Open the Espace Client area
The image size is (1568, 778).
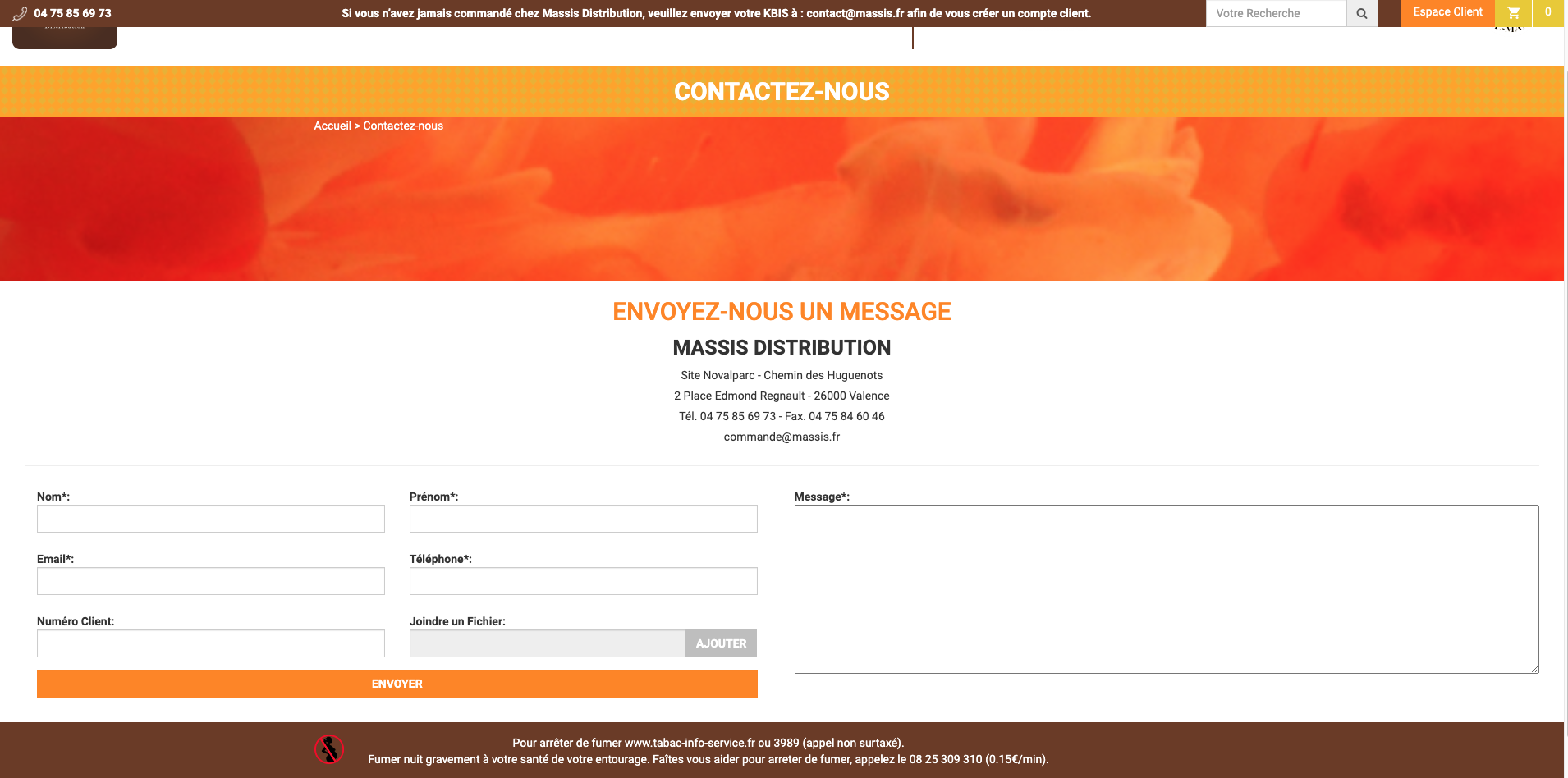pyautogui.click(x=1447, y=12)
